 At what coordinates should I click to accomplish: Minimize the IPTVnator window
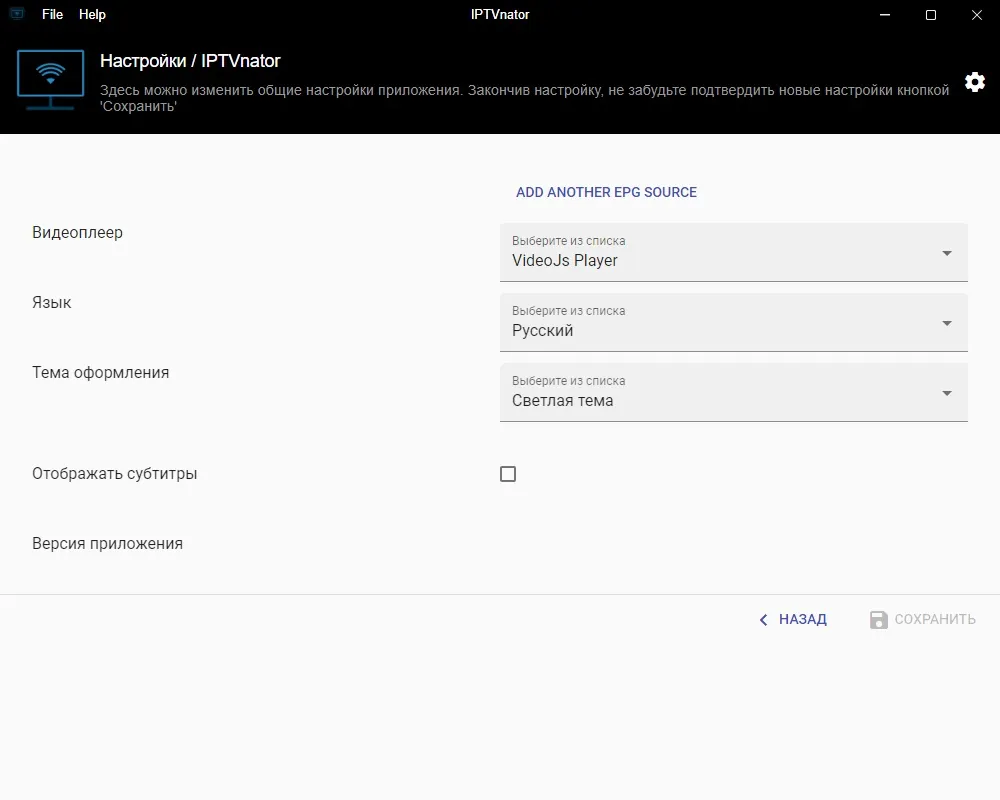pos(885,15)
